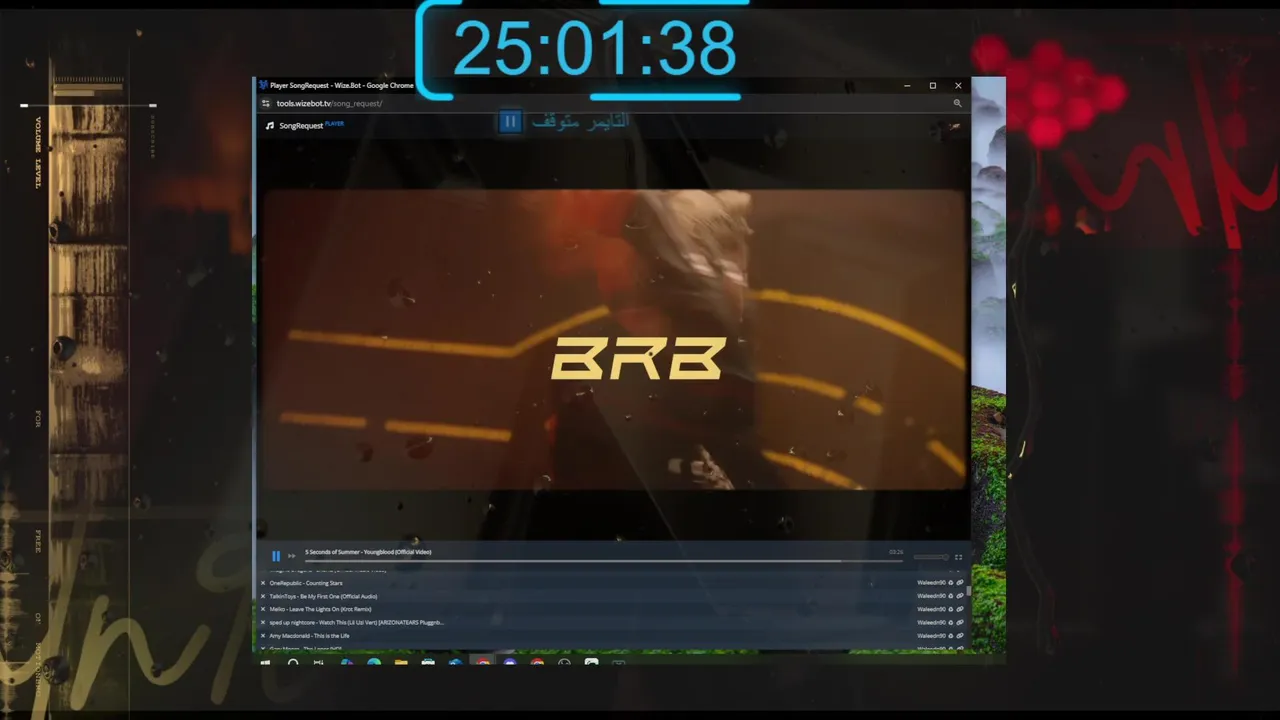Click the BRB video area
This screenshot has width=1280, height=720.
(x=613, y=340)
